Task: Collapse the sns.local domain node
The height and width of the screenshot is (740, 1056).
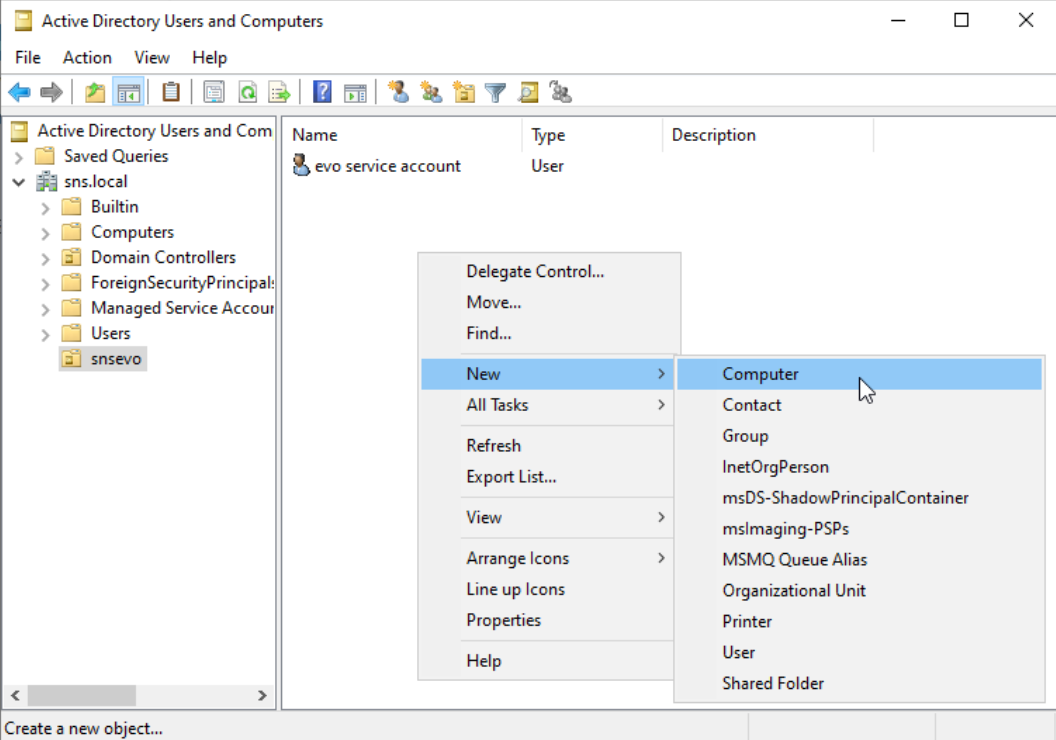Action: (19, 182)
